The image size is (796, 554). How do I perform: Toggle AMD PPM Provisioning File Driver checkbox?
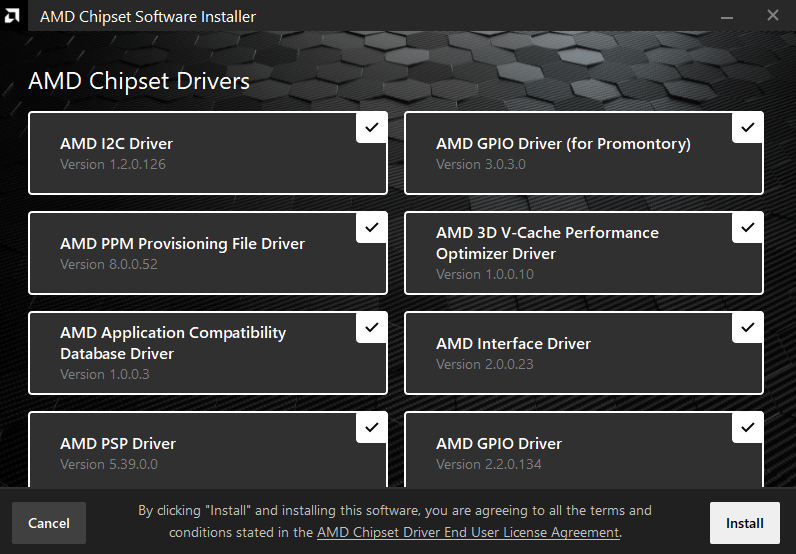(x=372, y=228)
